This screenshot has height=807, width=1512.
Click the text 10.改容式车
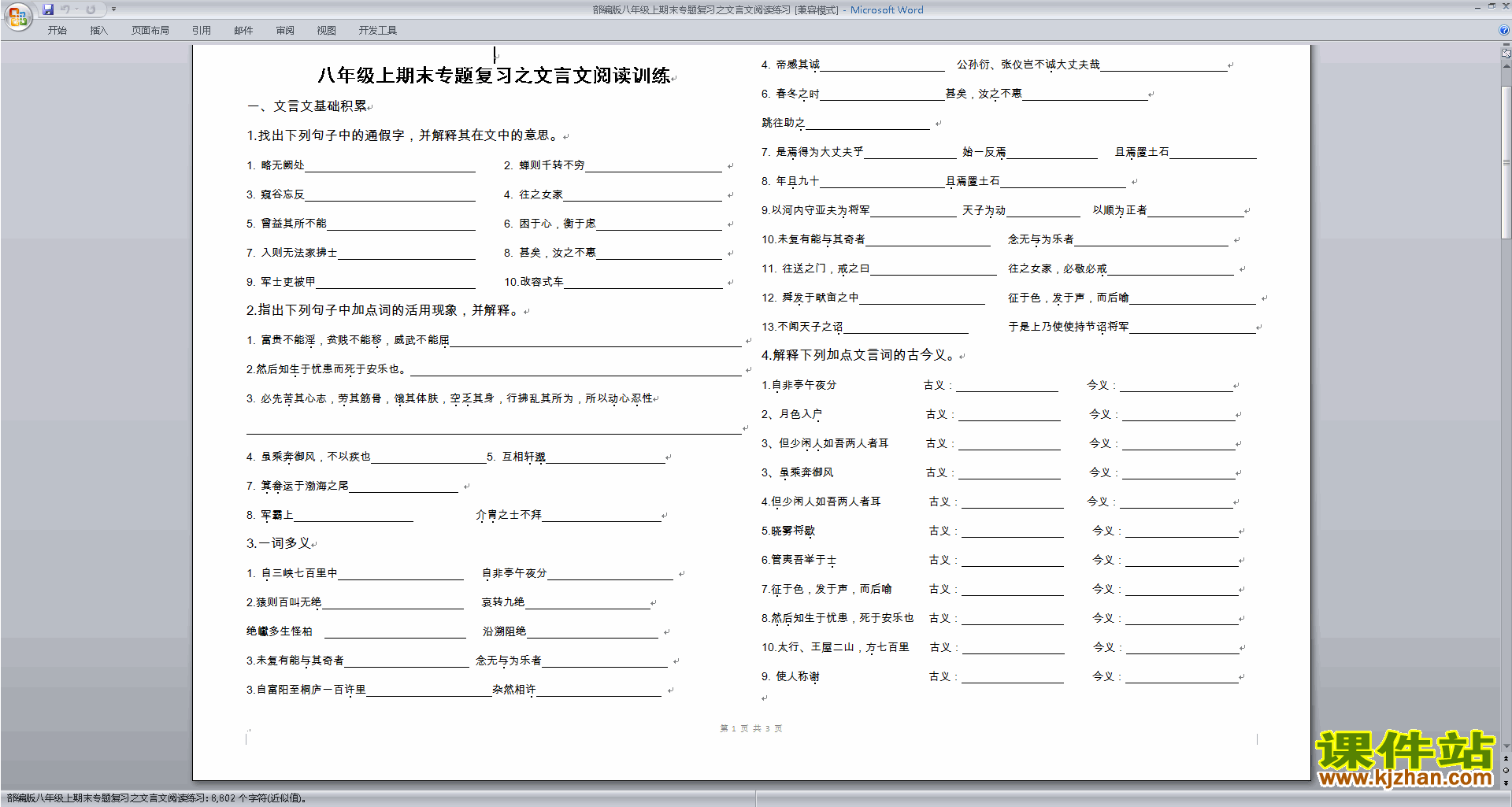tap(533, 282)
